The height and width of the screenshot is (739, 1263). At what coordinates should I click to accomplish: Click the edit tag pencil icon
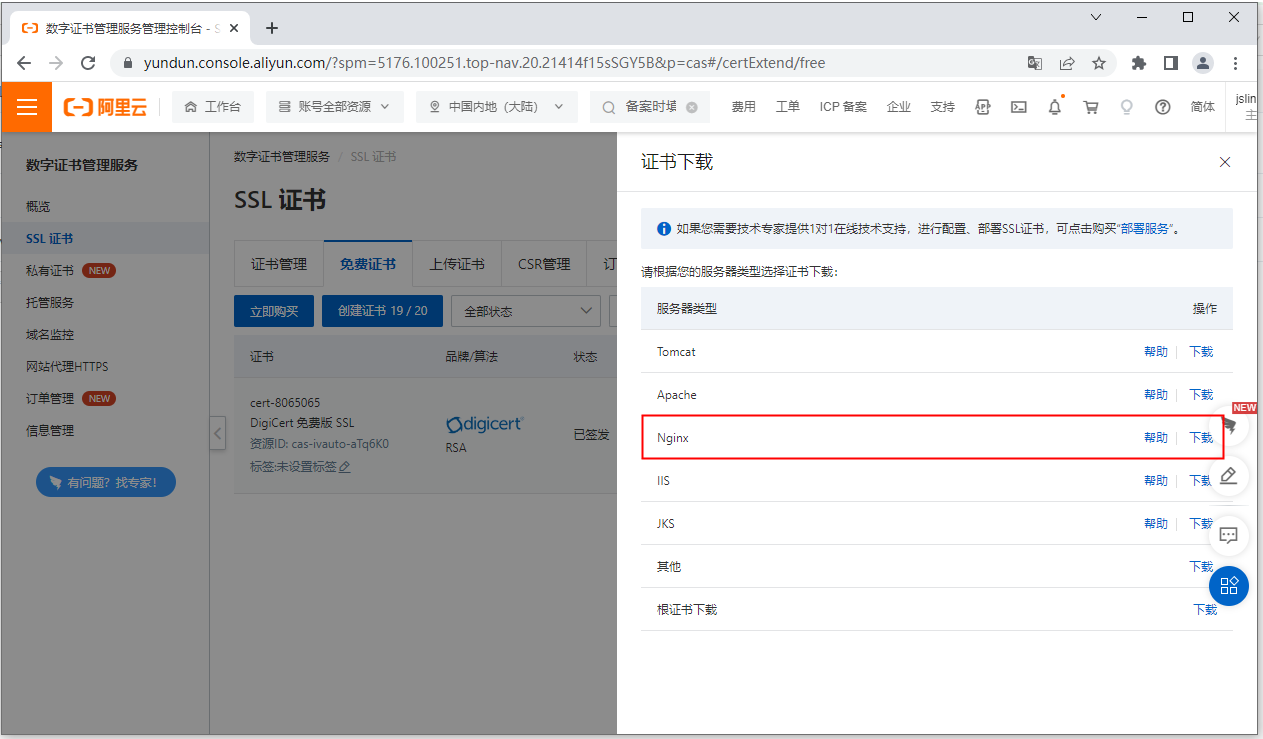pos(345,467)
